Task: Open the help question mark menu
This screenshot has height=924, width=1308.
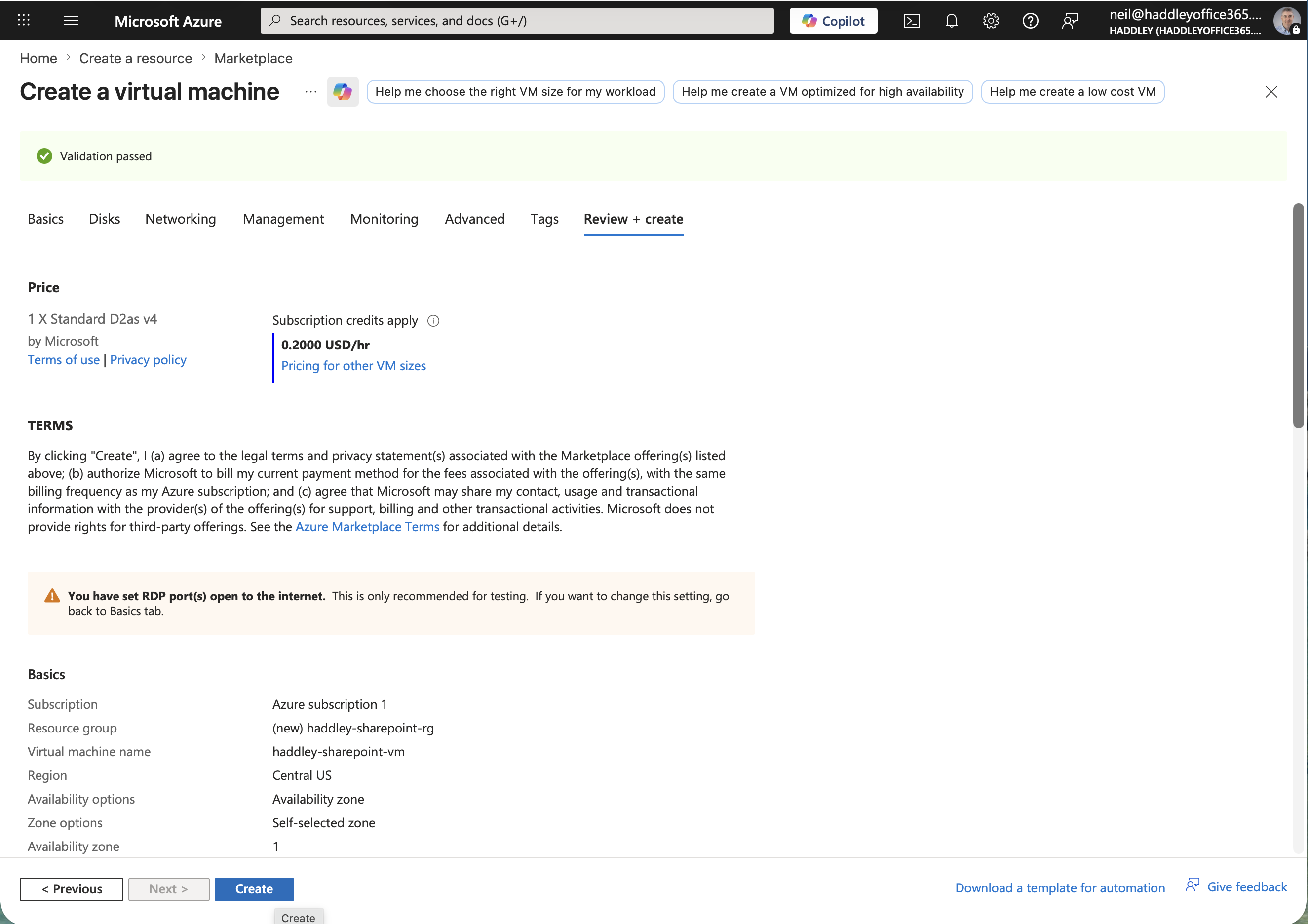Action: click(x=1030, y=21)
